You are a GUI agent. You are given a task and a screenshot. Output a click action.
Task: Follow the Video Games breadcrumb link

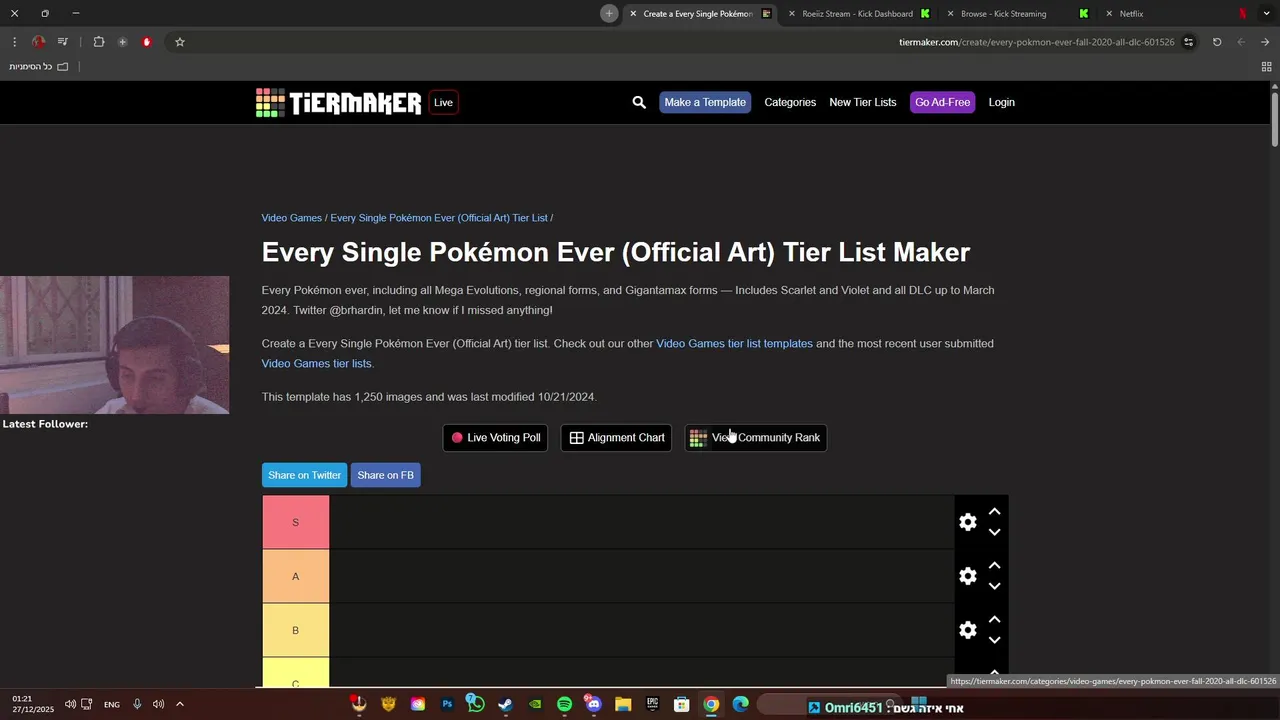click(292, 218)
